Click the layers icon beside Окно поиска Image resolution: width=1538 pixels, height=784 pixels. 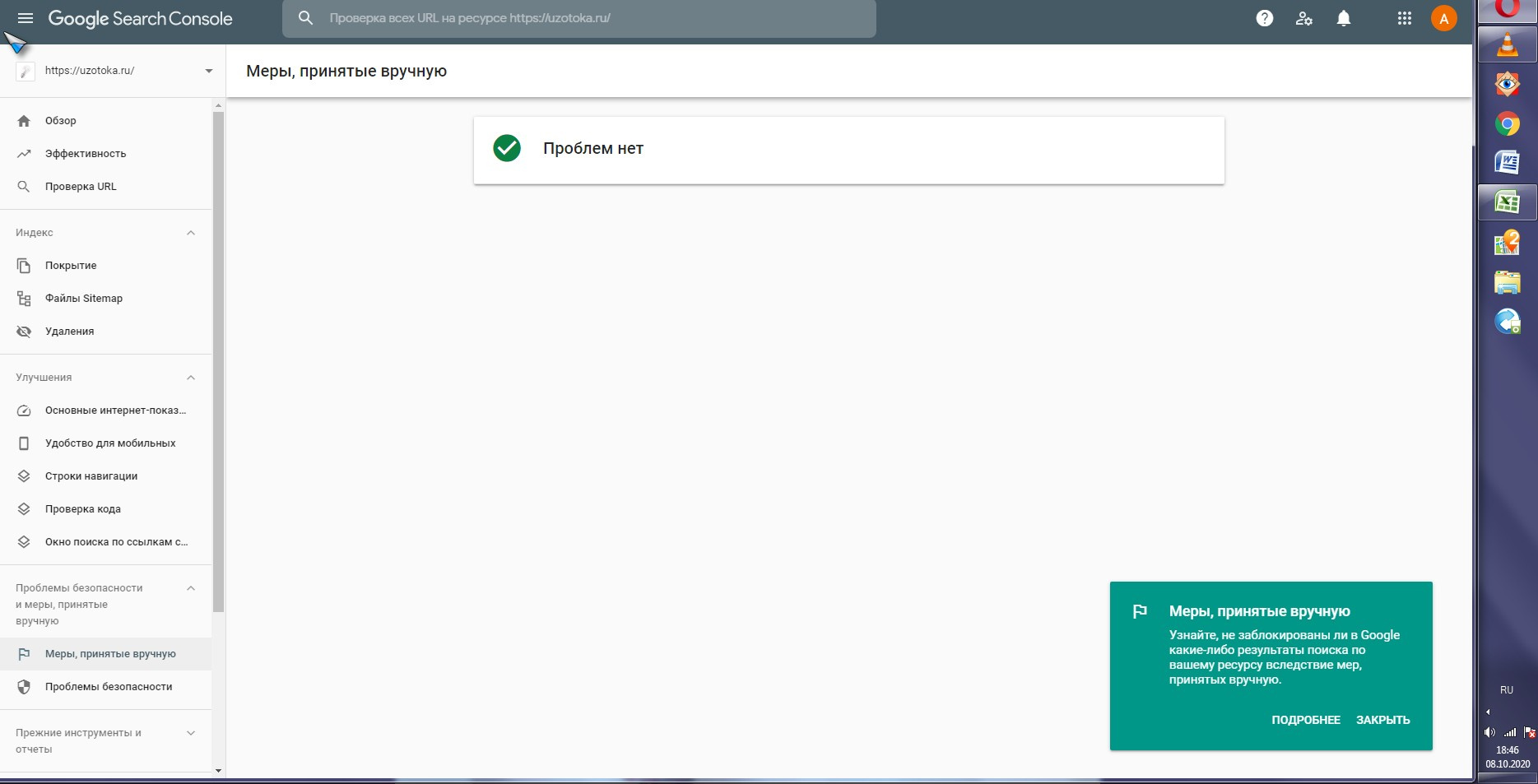tap(24, 542)
